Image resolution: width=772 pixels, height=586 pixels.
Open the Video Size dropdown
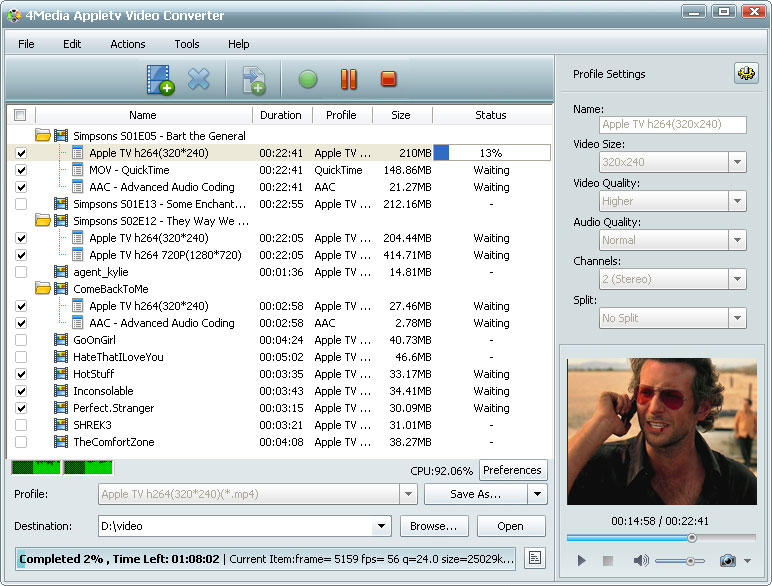pos(737,162)
